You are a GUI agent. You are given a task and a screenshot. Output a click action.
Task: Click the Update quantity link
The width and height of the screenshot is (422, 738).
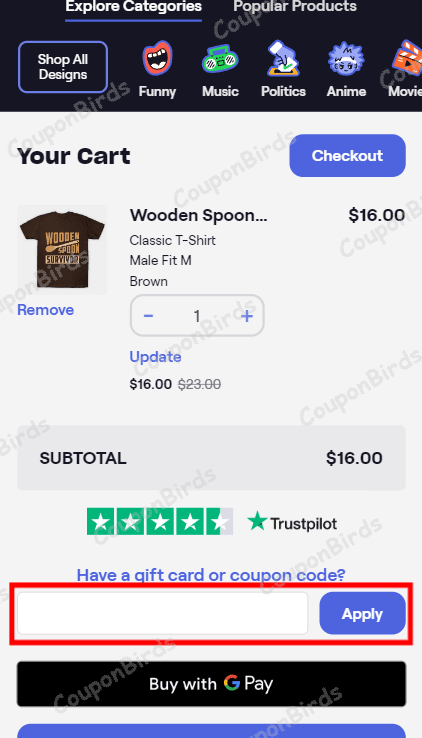(x=155, y=357)
